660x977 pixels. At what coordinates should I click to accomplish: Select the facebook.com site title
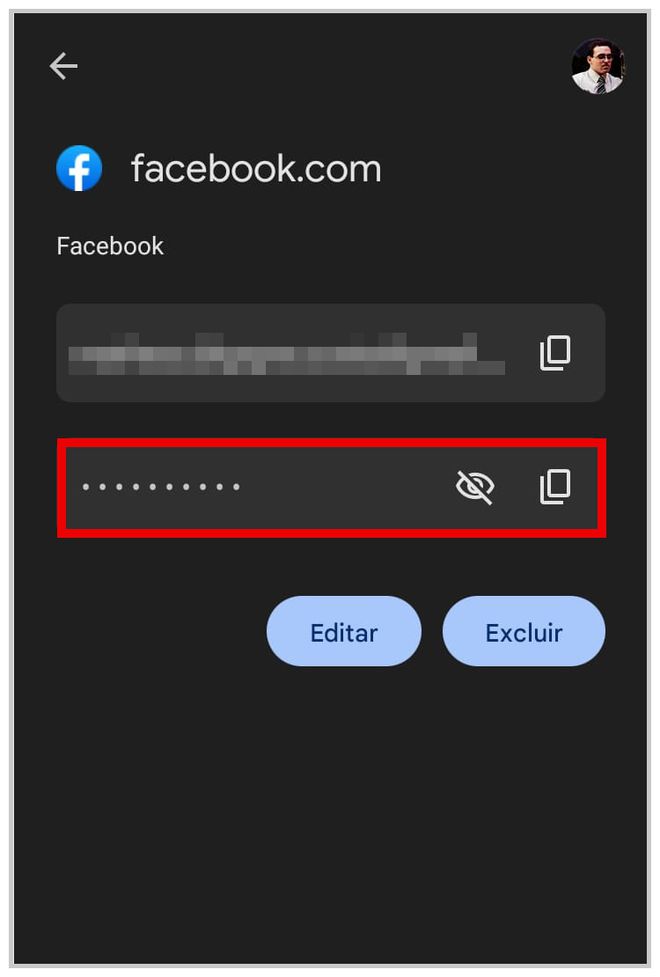(x=256, y=168)
